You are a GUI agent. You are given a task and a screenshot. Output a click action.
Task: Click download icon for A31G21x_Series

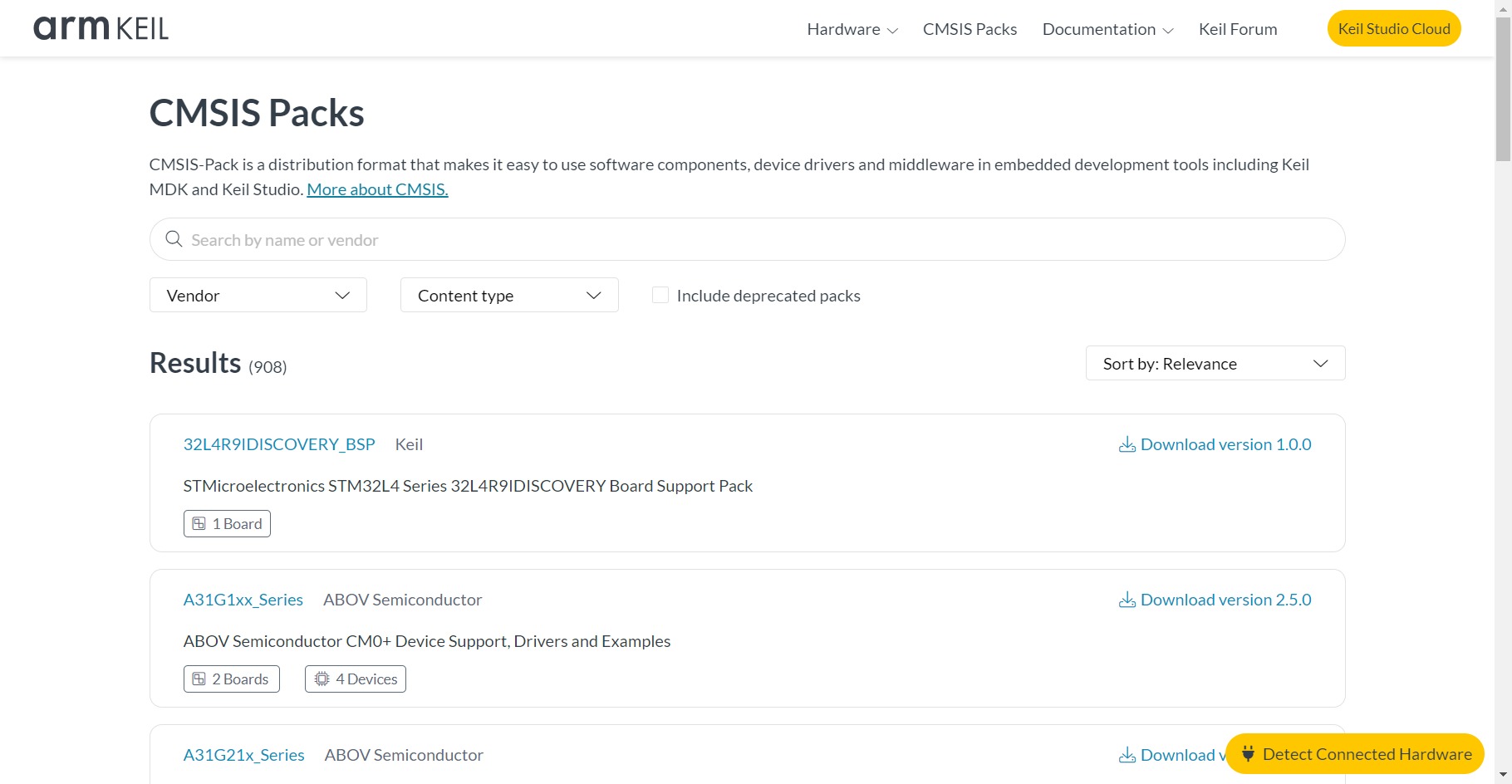tap(1127, 755)
